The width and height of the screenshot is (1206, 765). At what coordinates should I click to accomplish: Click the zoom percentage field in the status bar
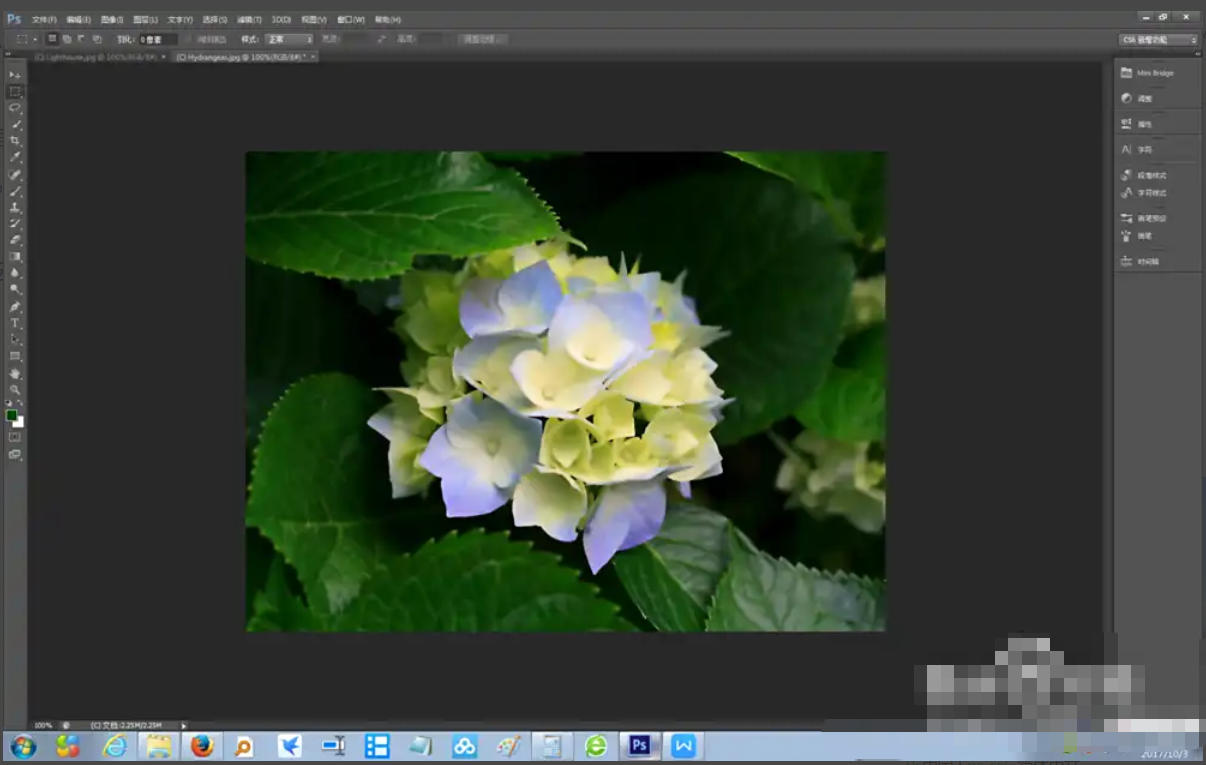click(x=40, y=725)
